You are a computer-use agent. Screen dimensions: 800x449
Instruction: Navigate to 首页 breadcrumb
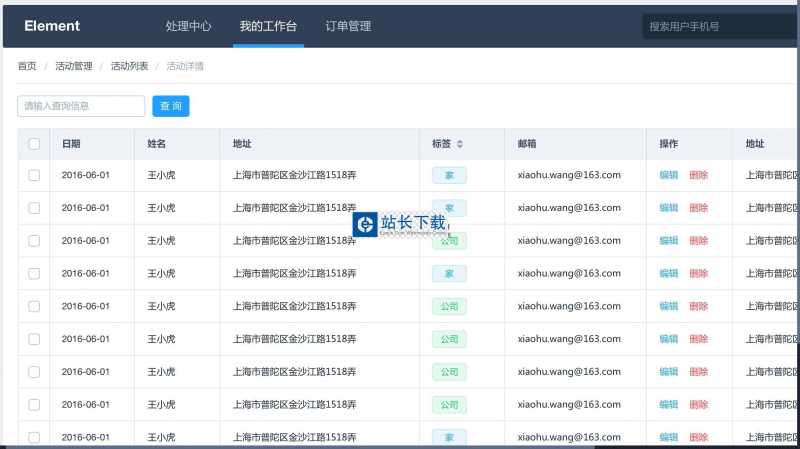pos(27,66)
